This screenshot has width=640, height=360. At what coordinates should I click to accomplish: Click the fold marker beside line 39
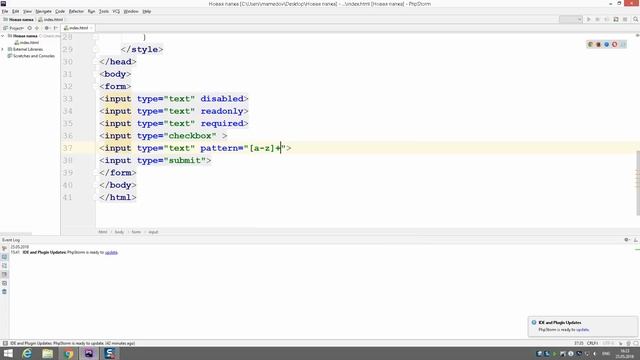[95, 173]
